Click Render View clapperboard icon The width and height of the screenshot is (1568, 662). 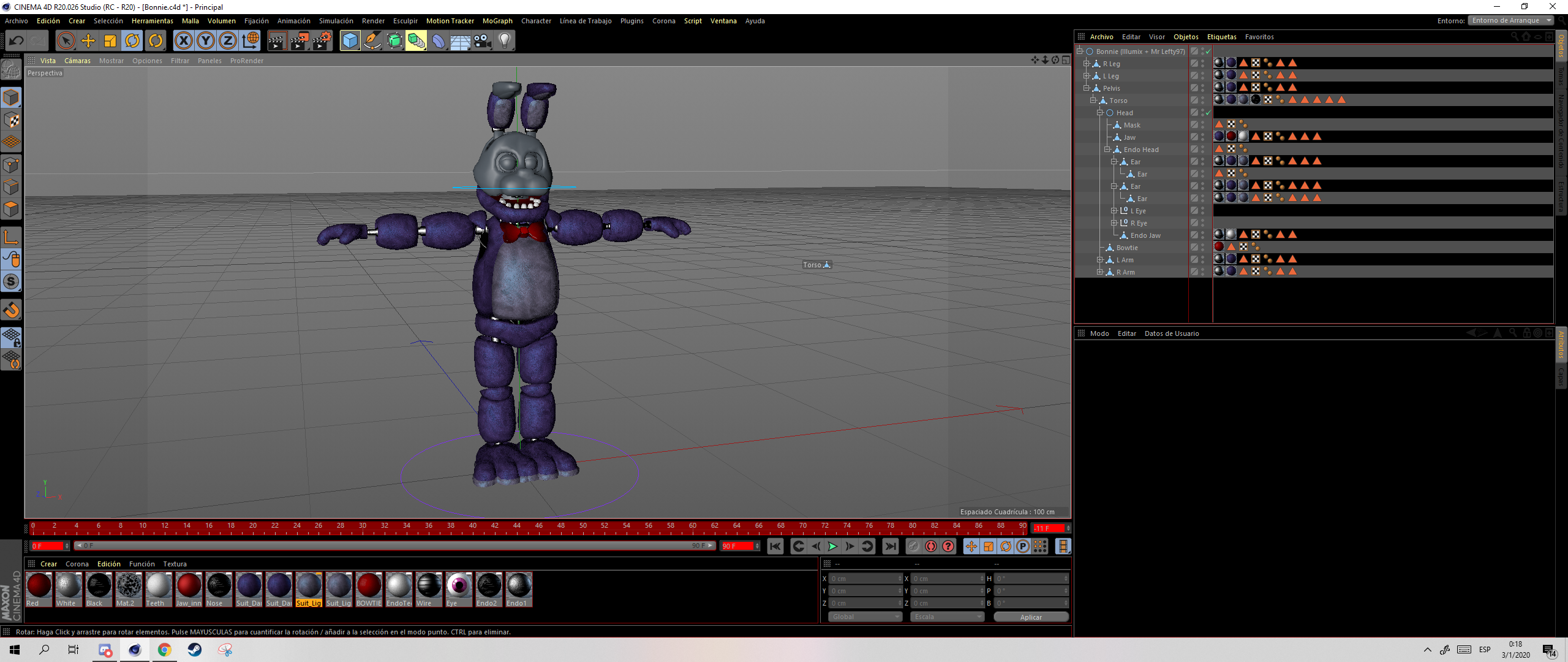point(277,41)
